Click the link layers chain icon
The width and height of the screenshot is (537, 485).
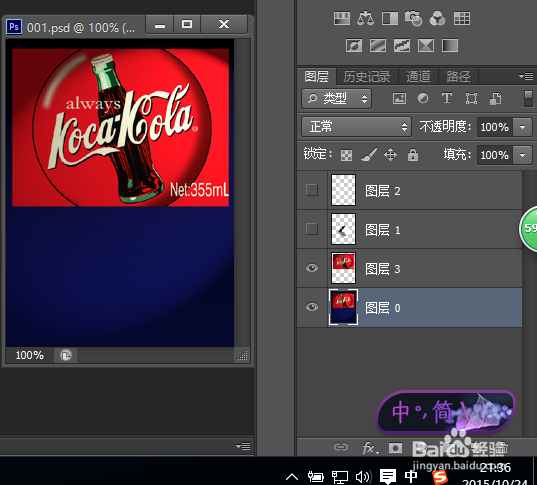(x=340, y=447)
